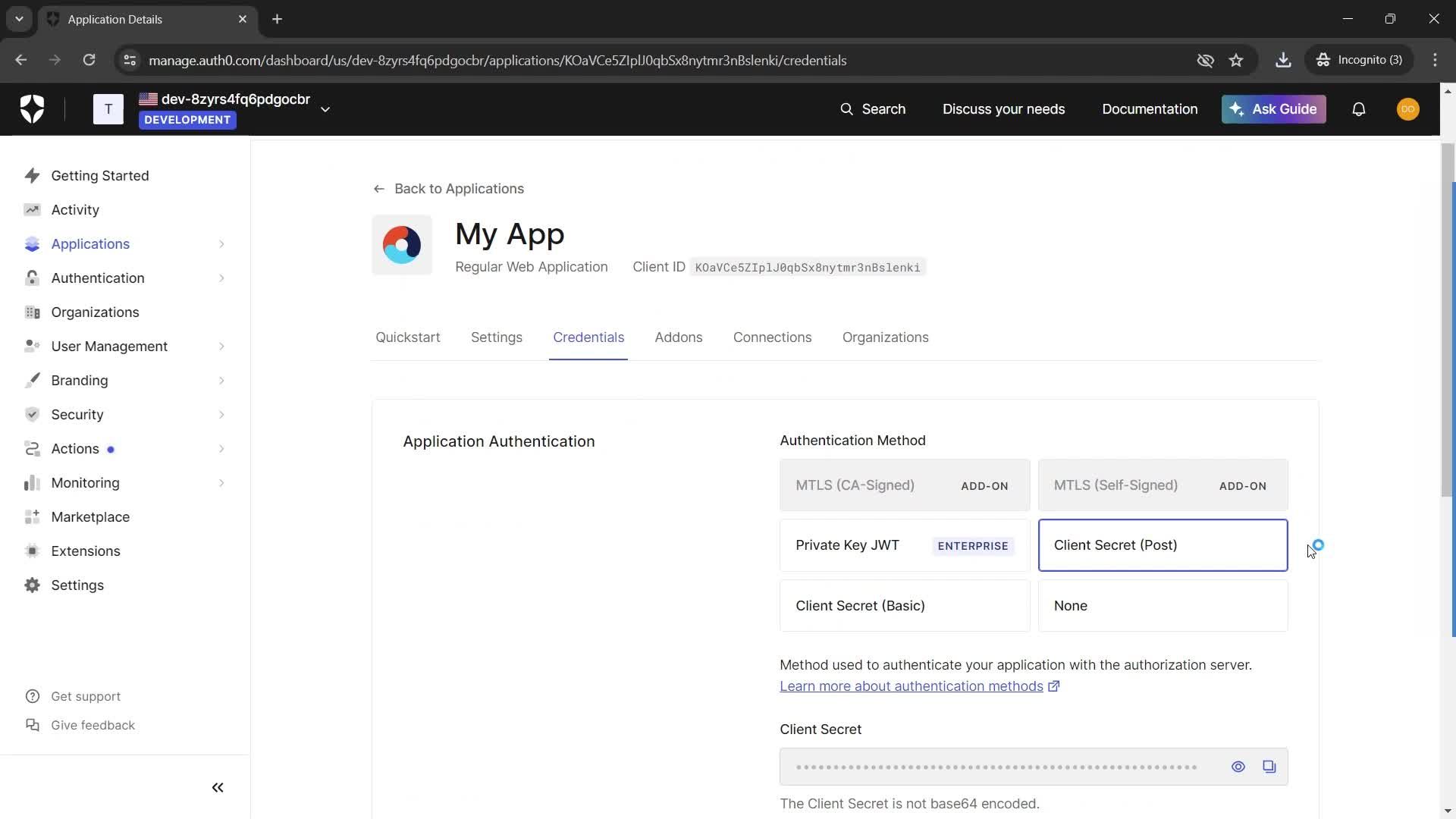
Task: Open Marketplace from the sidebar
Action: (90, 517)
